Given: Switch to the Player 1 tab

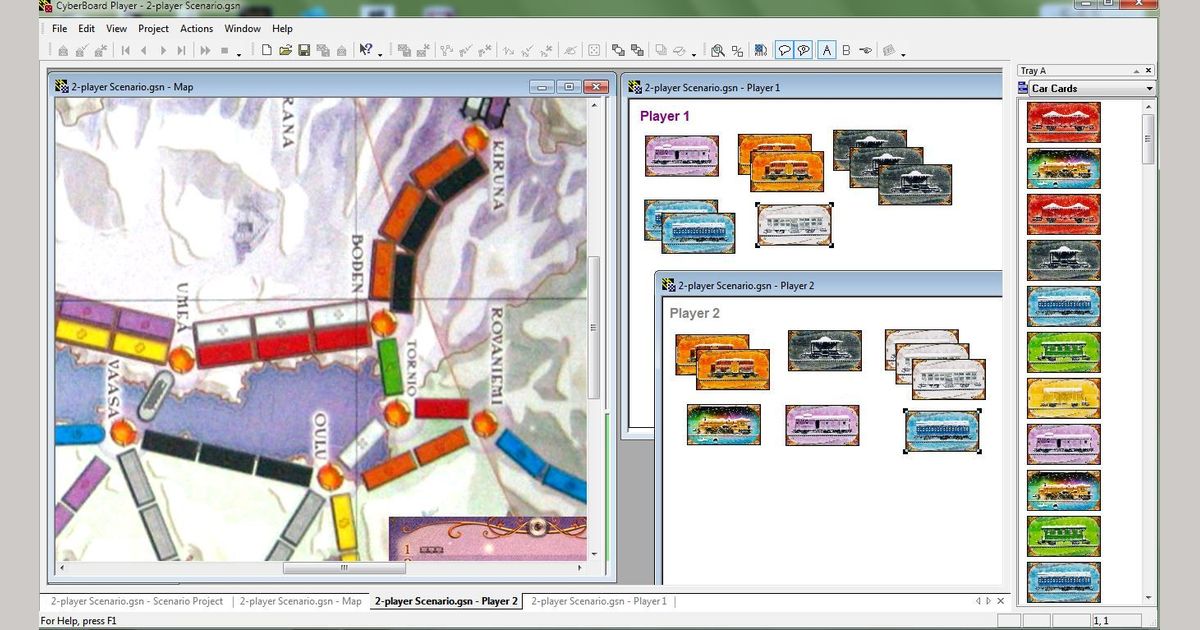Looking at the screenshot, I should (598, 601).
